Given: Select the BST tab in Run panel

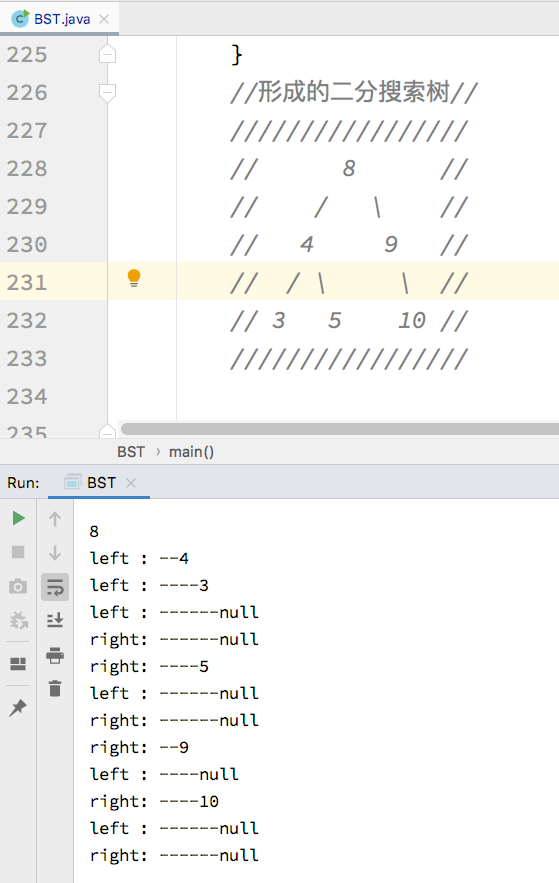Looking at the screenshot, I should click(99, 483).
